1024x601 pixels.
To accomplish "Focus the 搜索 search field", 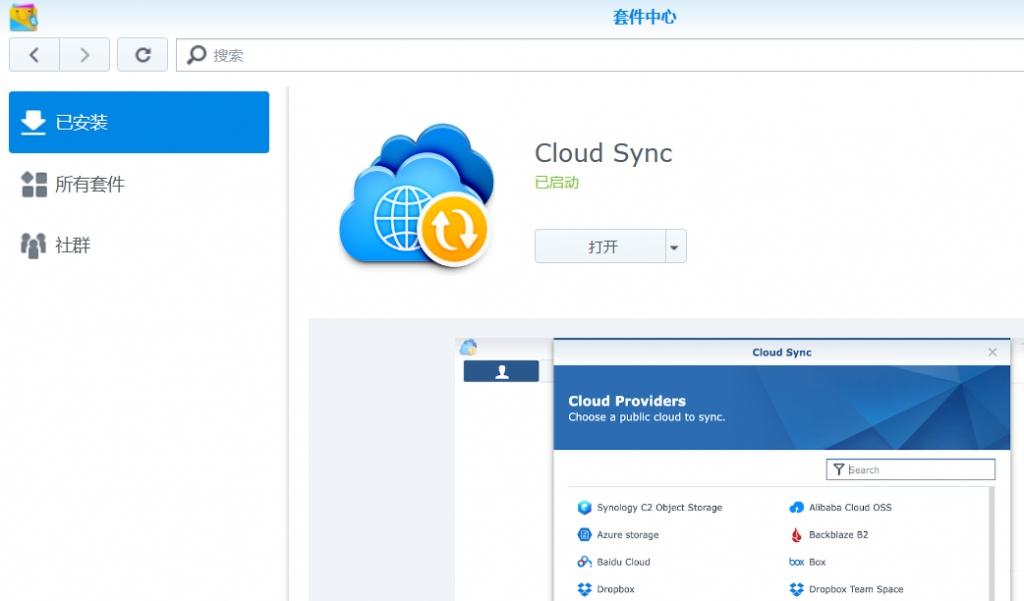I will tap(600, 55).
